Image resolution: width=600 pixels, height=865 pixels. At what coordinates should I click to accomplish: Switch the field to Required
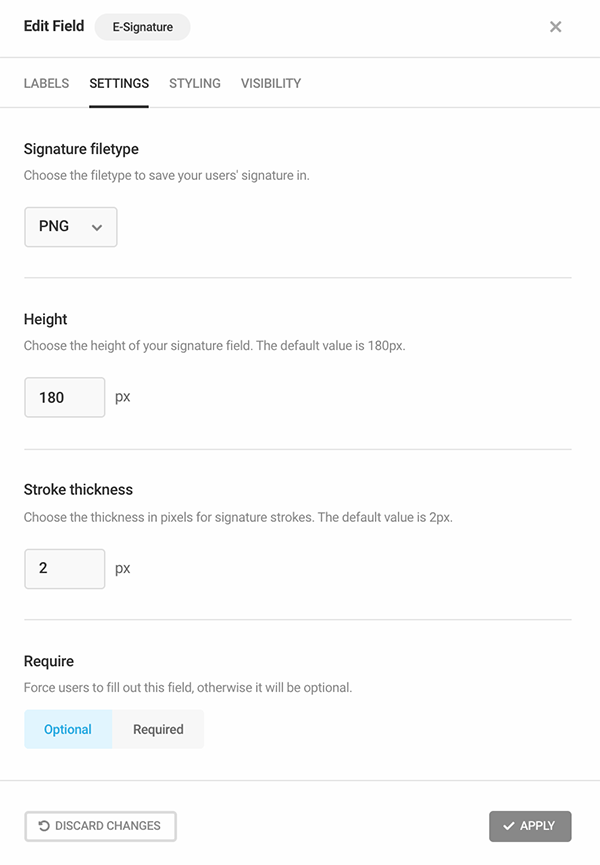[x=158, y=730]
